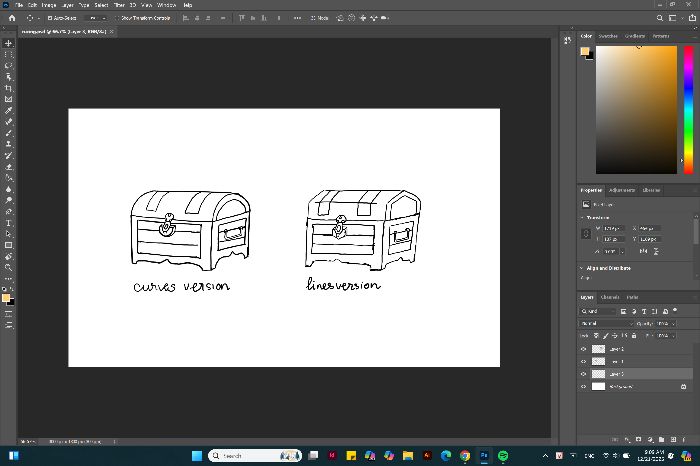Click the Add layer mask icon
The image size is (700, 466).
pos(638,440)
